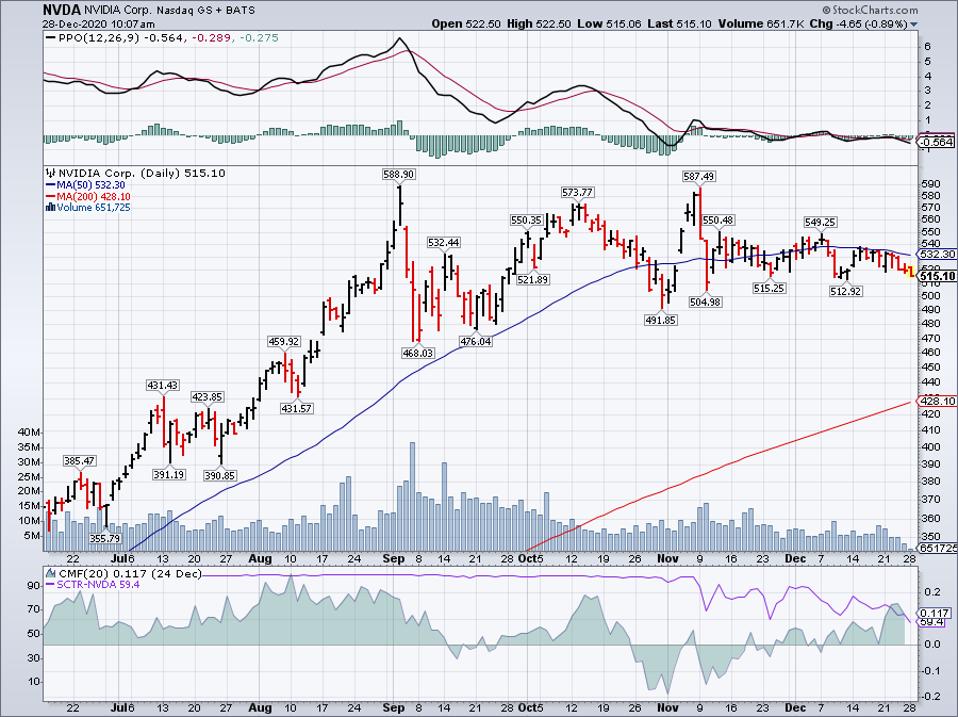Click the 532.44 price label

[x=444, y=242]
